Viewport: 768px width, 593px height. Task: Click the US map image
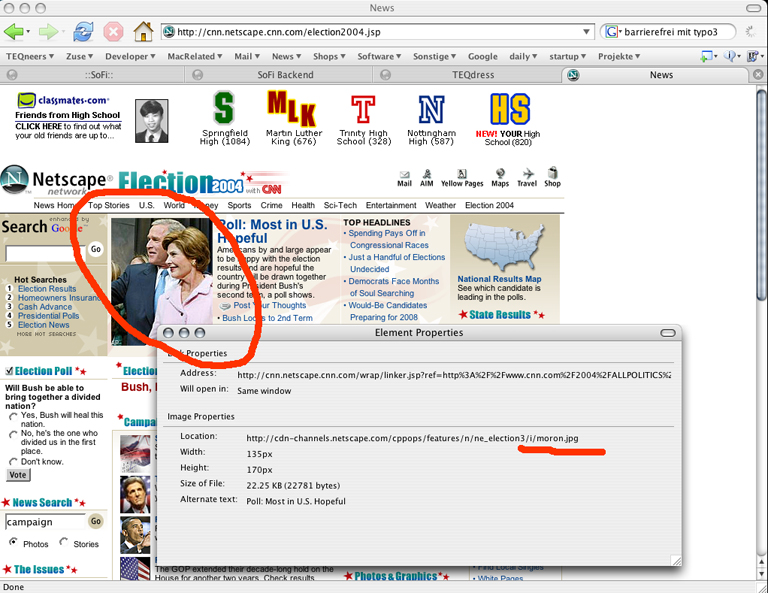pyautogui.click(x=504, y=247)
